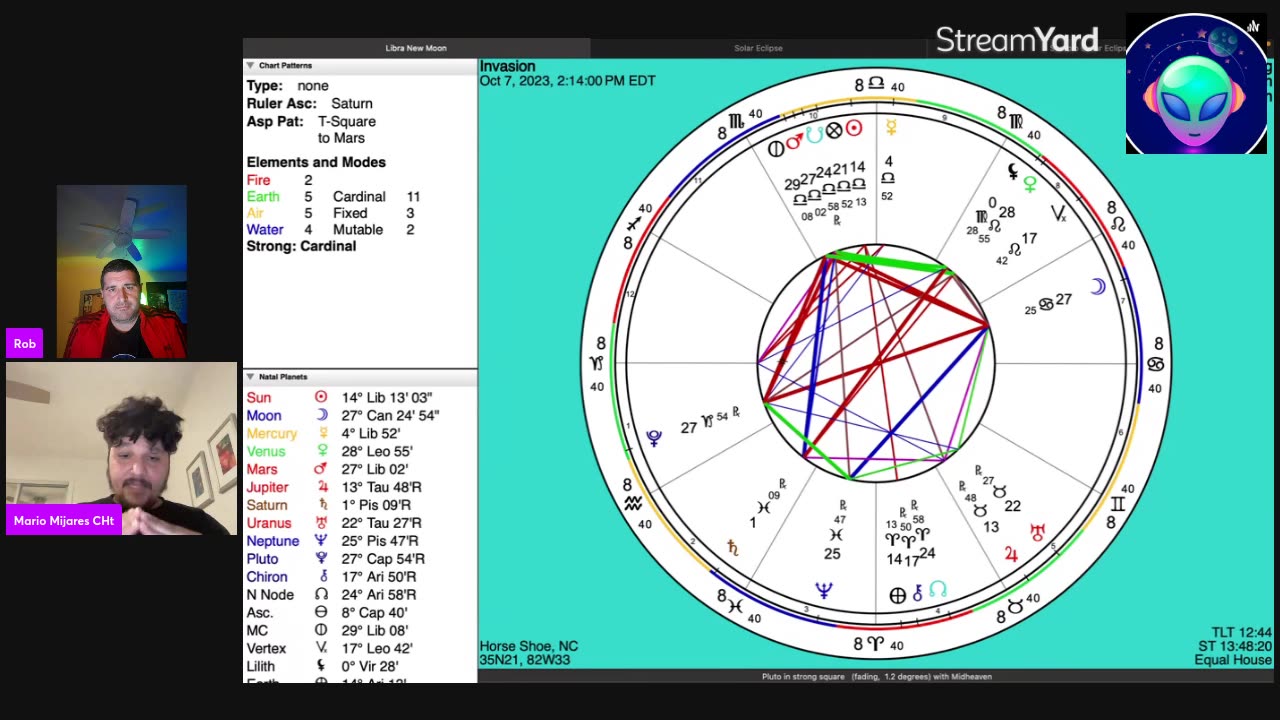Click the Uranus glyph in Natal Planets list
1280x720 pixels.
coord(321,523)
